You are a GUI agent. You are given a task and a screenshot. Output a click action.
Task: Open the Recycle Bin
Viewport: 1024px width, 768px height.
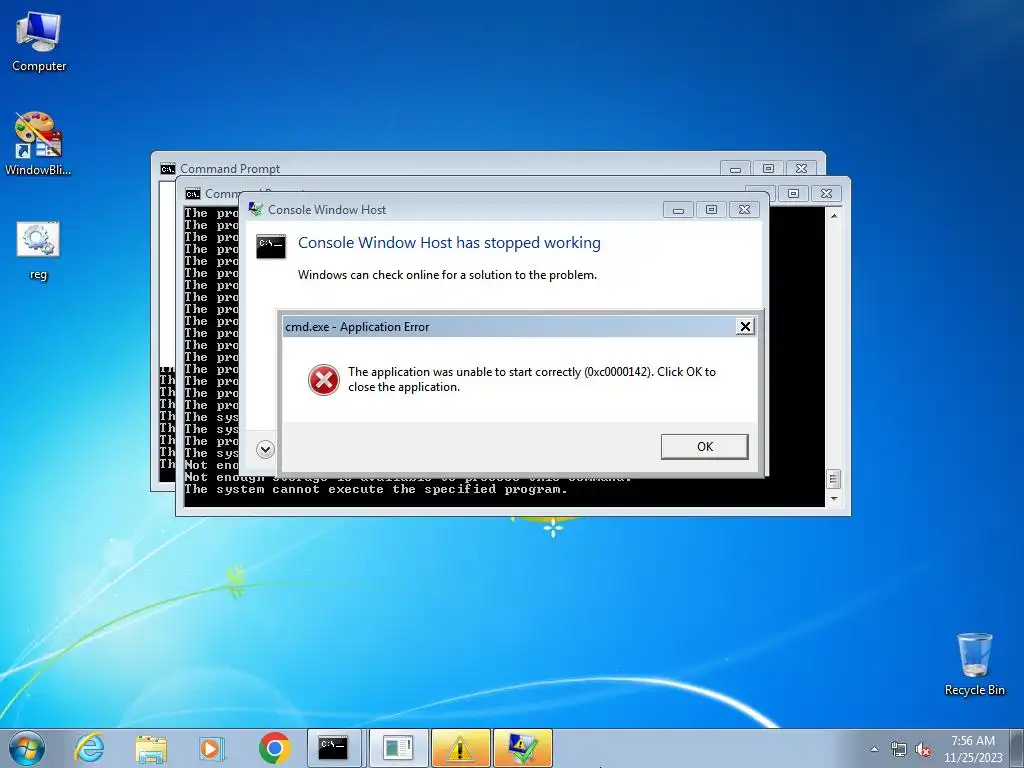tap(974, 664)
